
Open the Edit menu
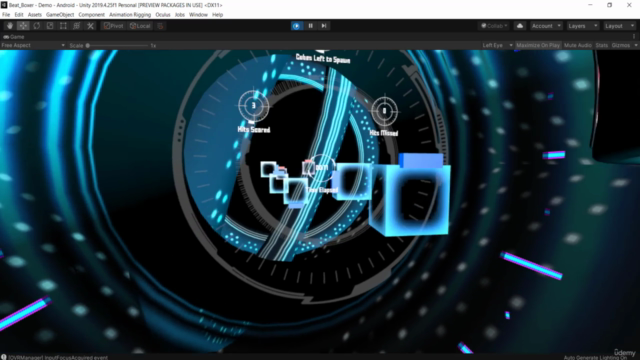point(19,15)
